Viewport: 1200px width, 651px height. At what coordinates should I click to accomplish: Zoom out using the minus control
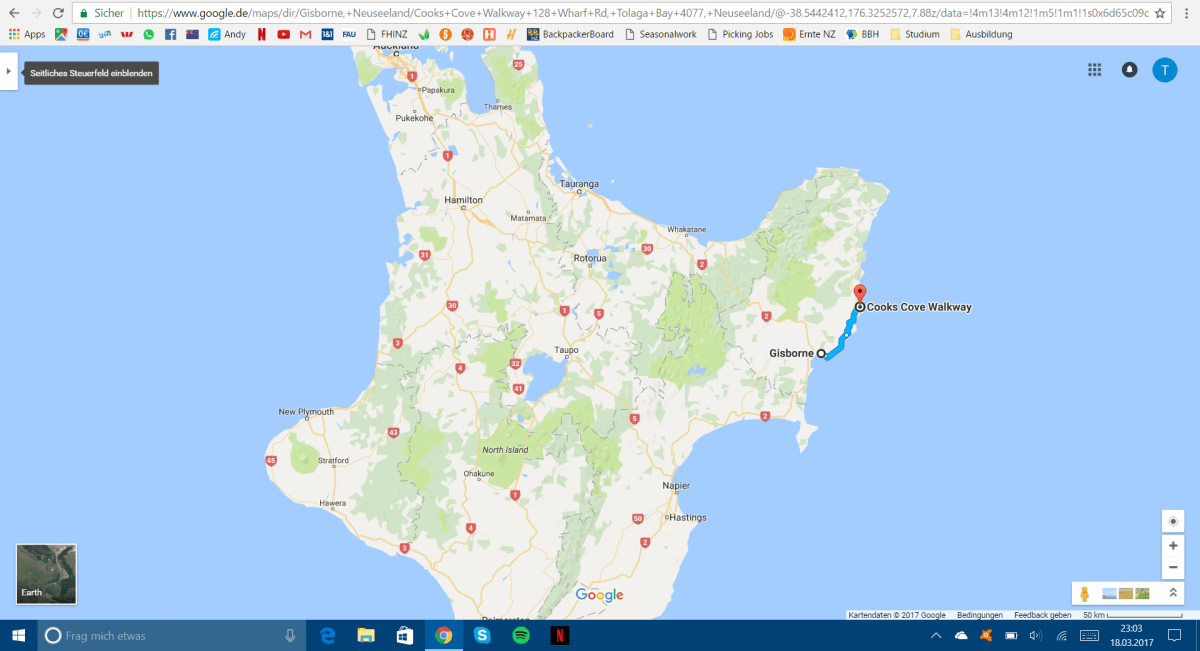pyautogui.click(x=1172, y=568)
